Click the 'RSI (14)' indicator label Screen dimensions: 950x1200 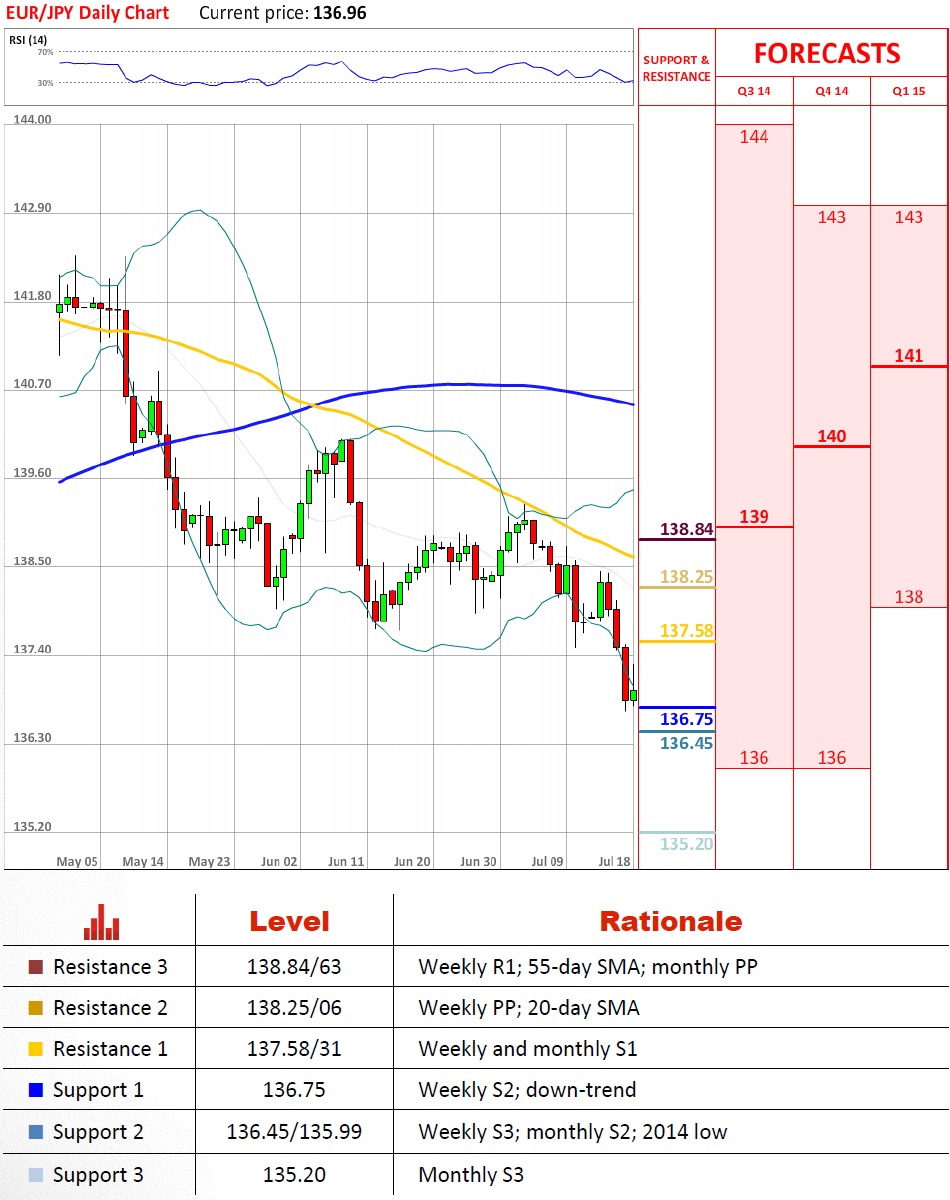tap(28, 40)
